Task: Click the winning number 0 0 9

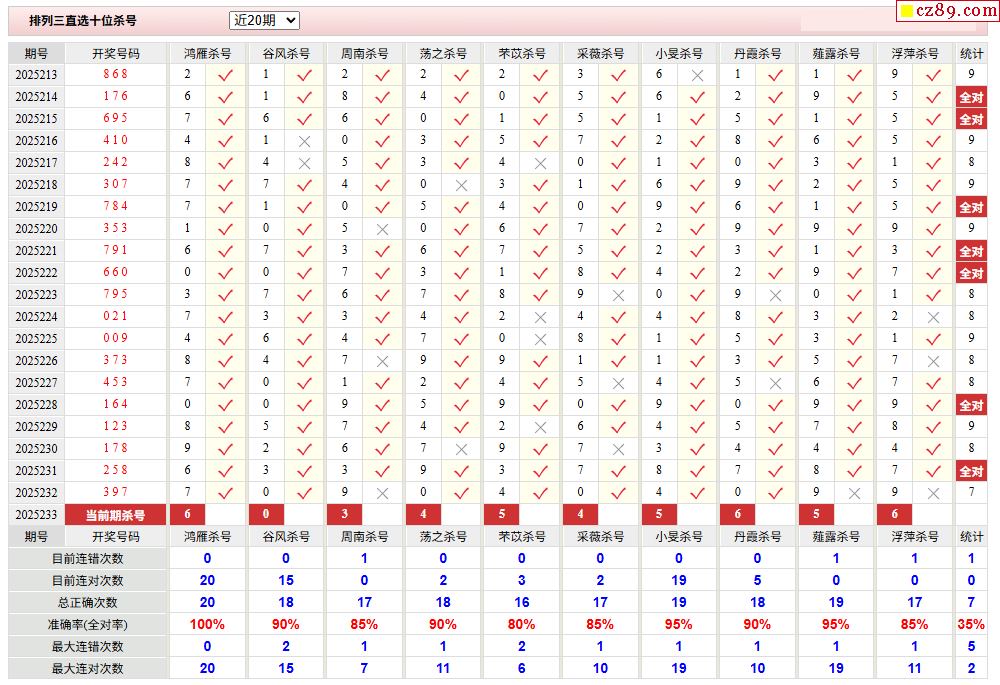Action: click(x=115, y=338)
